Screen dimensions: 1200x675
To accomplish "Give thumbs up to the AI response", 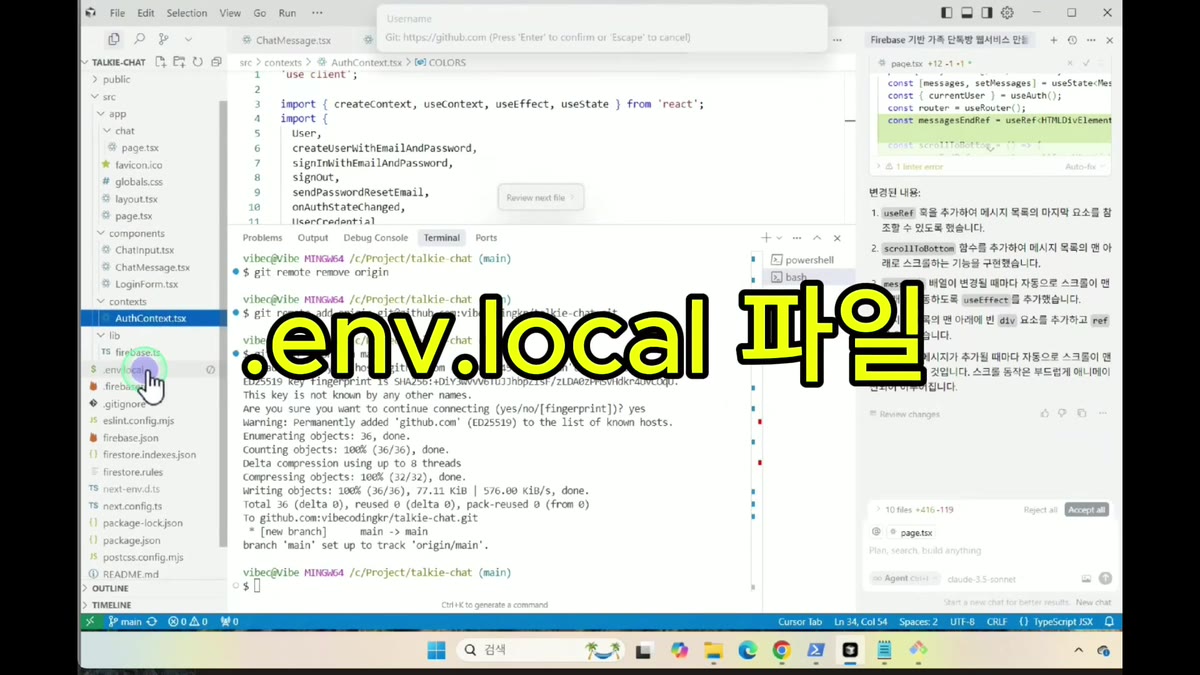I will pos(1045,413).
